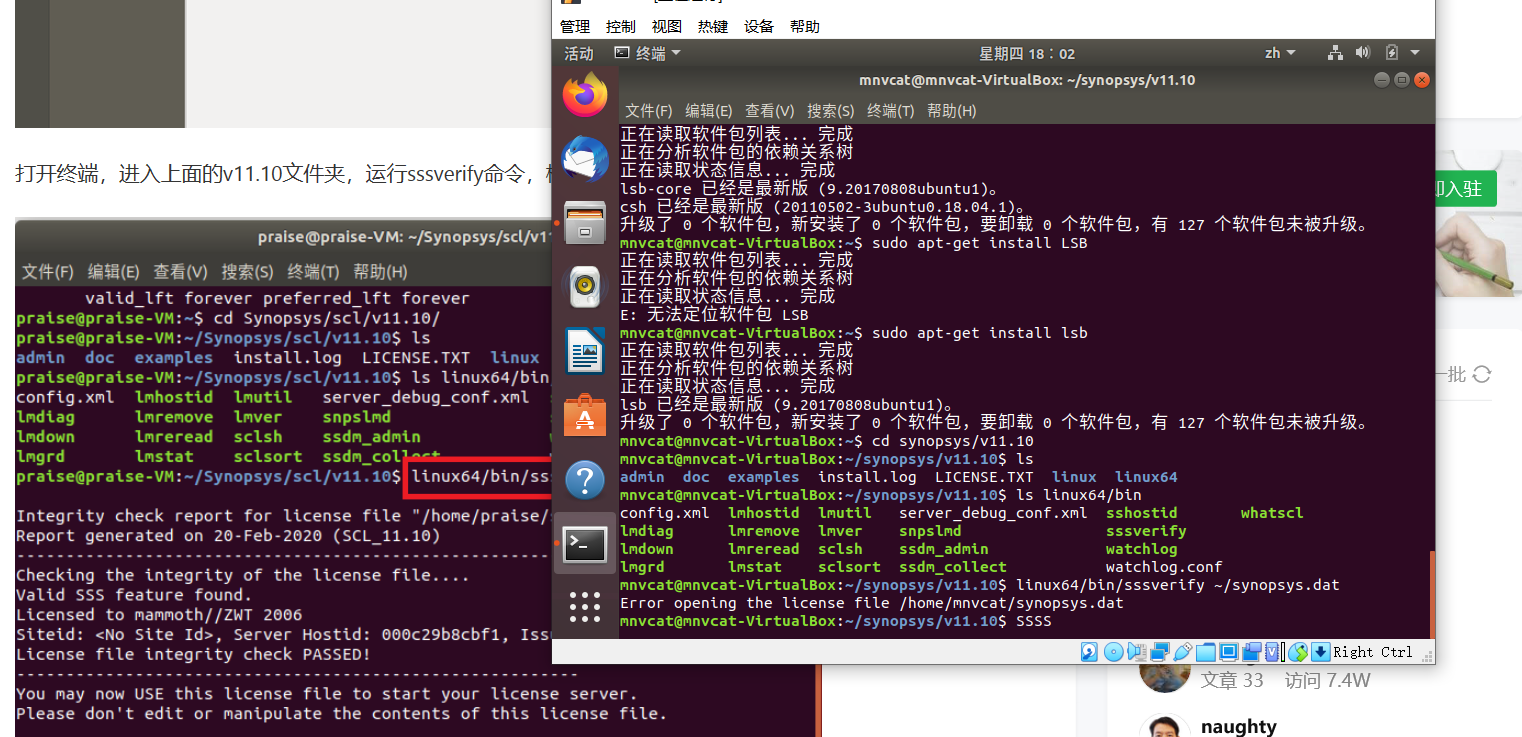Click whatscl in the mnvcat file listing

[1272, 513]
